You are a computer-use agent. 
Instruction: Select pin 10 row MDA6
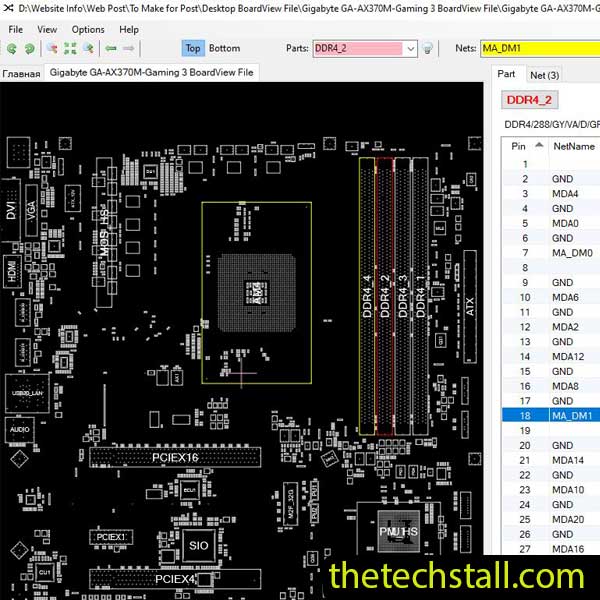pos(551,297)
